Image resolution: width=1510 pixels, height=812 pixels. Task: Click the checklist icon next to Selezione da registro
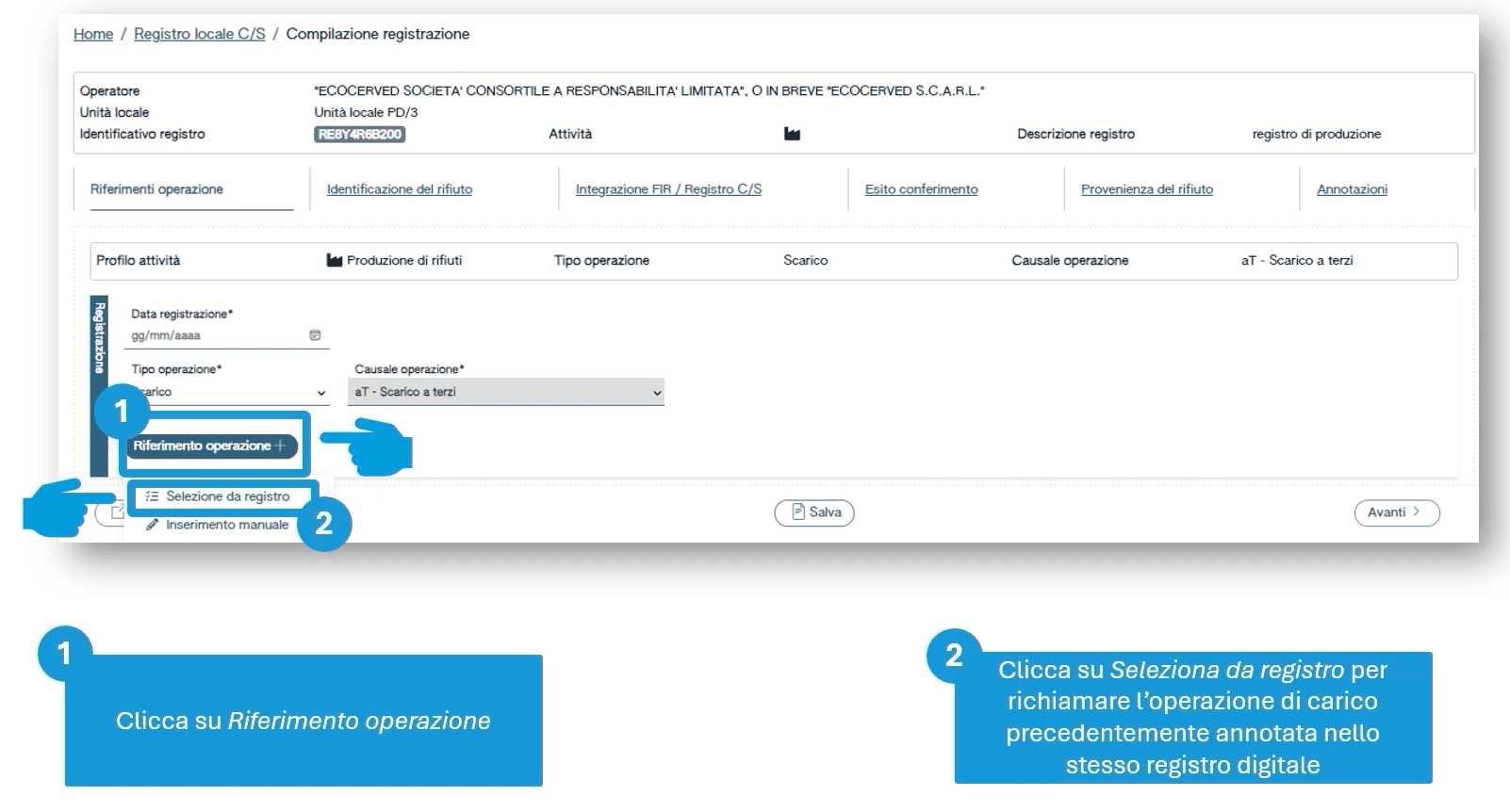pyautogui.click(x=152, y=496)
